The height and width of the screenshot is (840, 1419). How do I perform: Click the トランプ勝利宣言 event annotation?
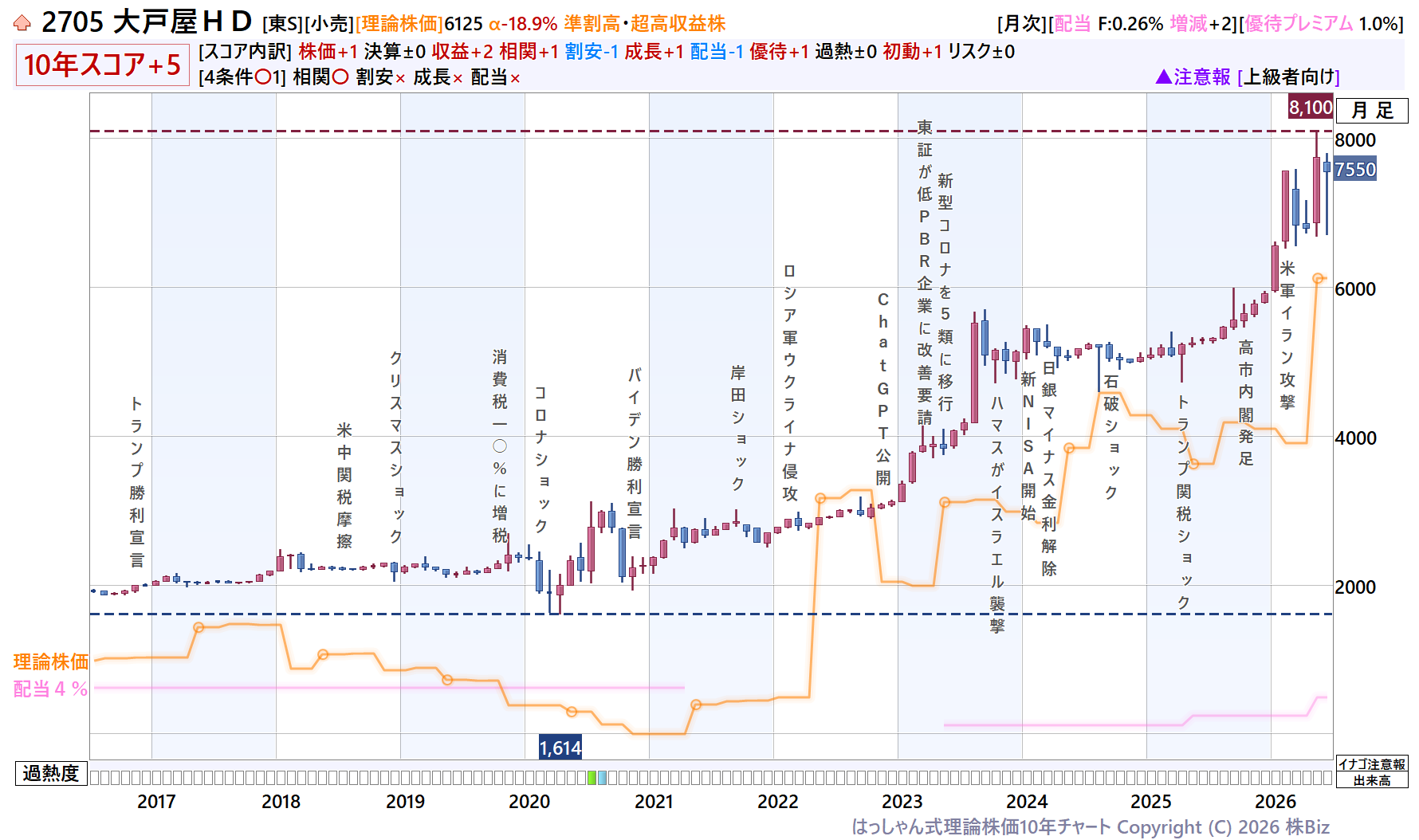tap(137, 481)
